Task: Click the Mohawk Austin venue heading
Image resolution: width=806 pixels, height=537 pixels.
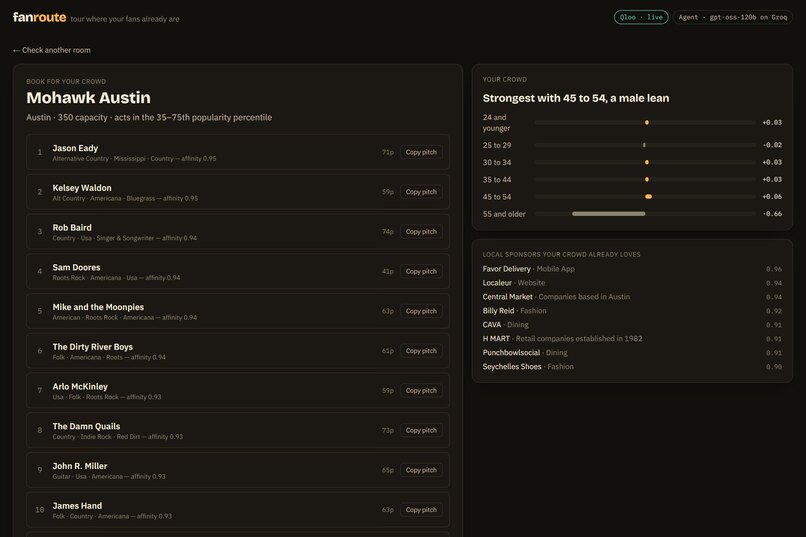Action: 88,98
